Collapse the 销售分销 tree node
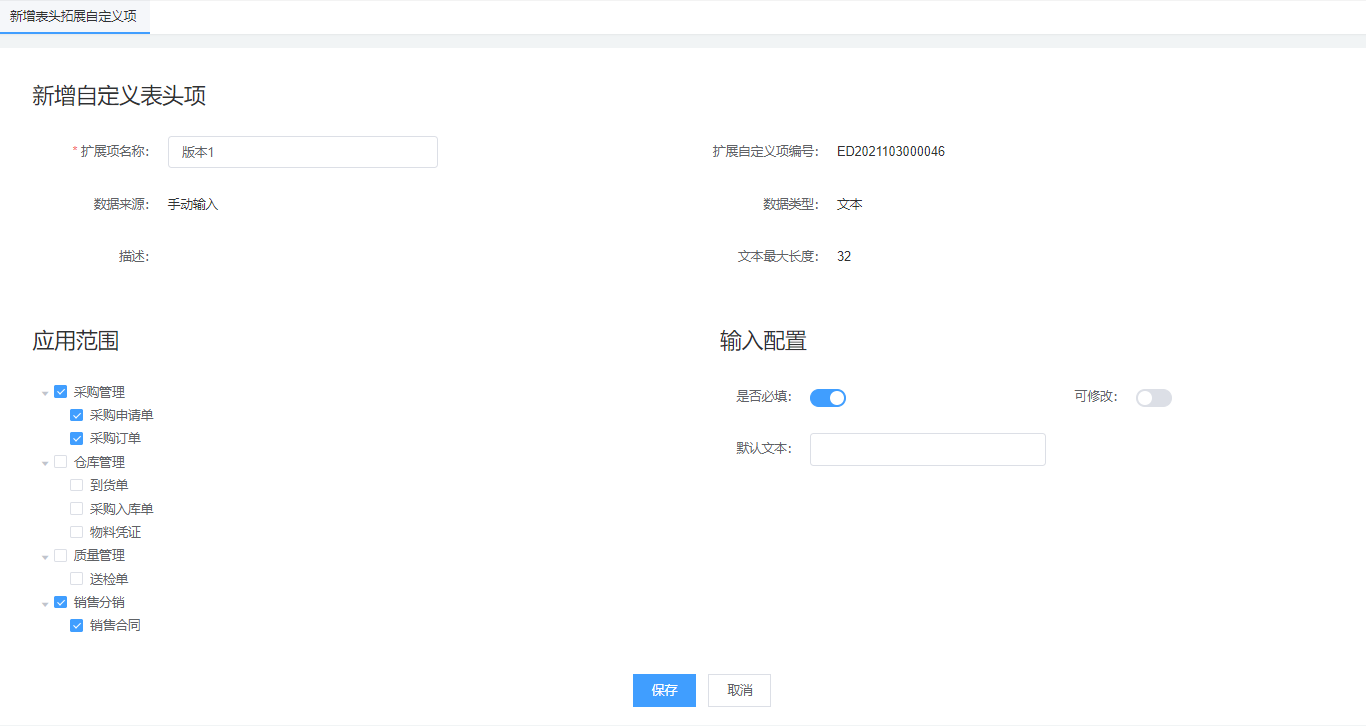The height and width of the screenshot is (726, 1366). pyautogui.click(x=45, y=603)
